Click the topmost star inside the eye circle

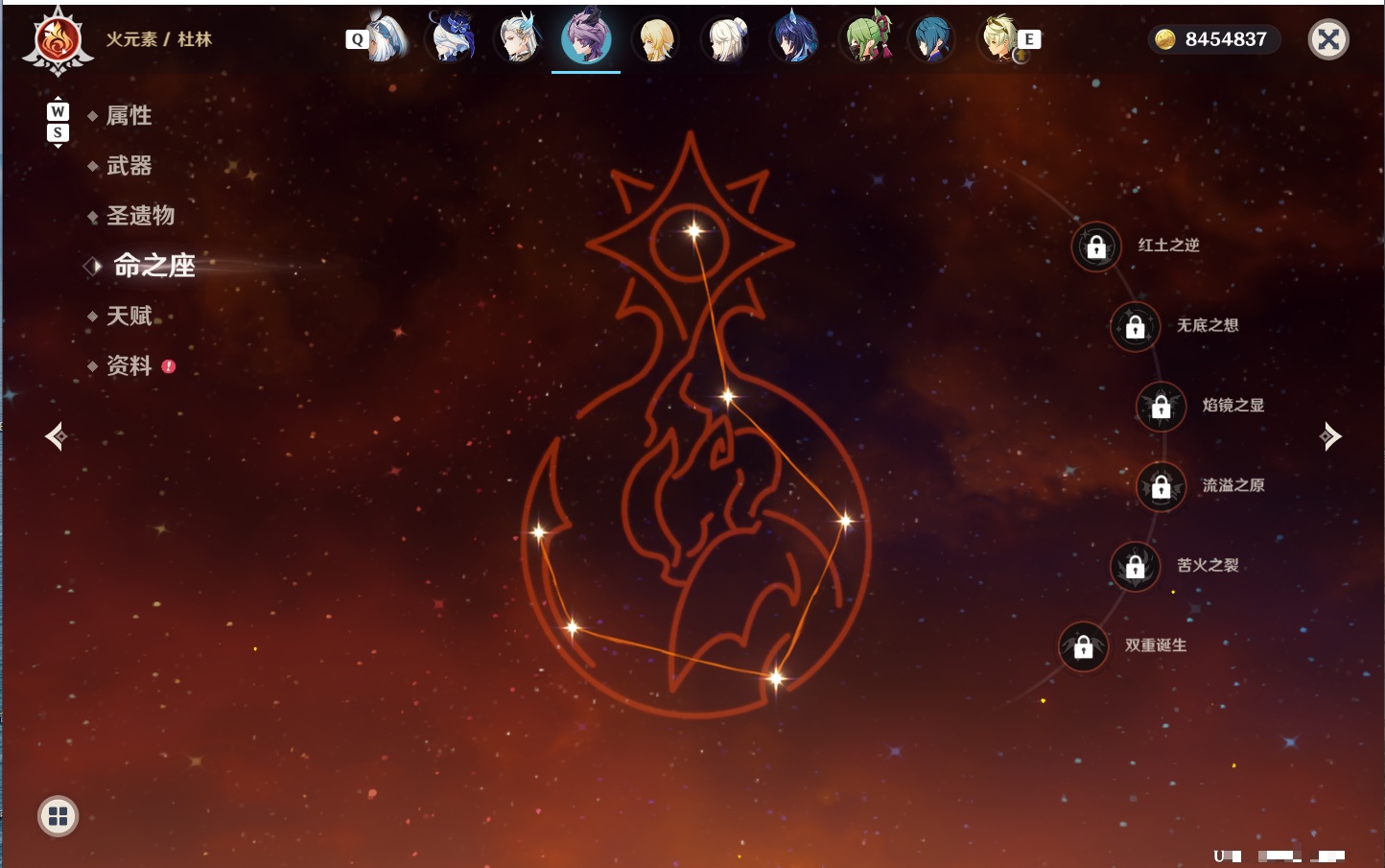(694, 230)
